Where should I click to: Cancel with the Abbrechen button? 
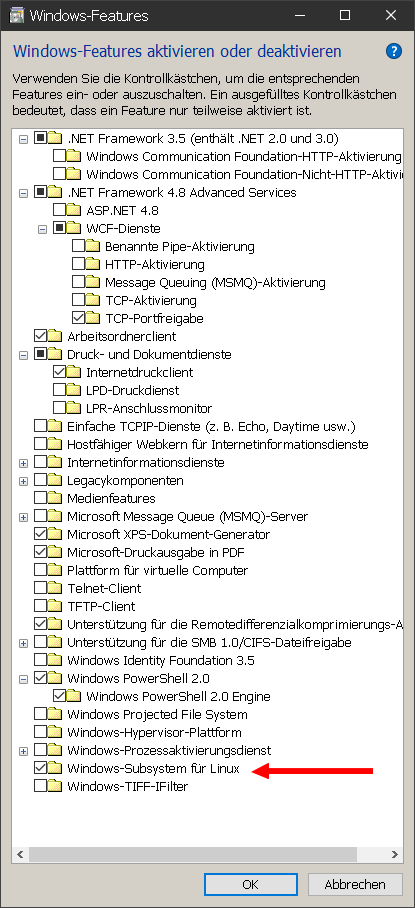tap(355, 884)
